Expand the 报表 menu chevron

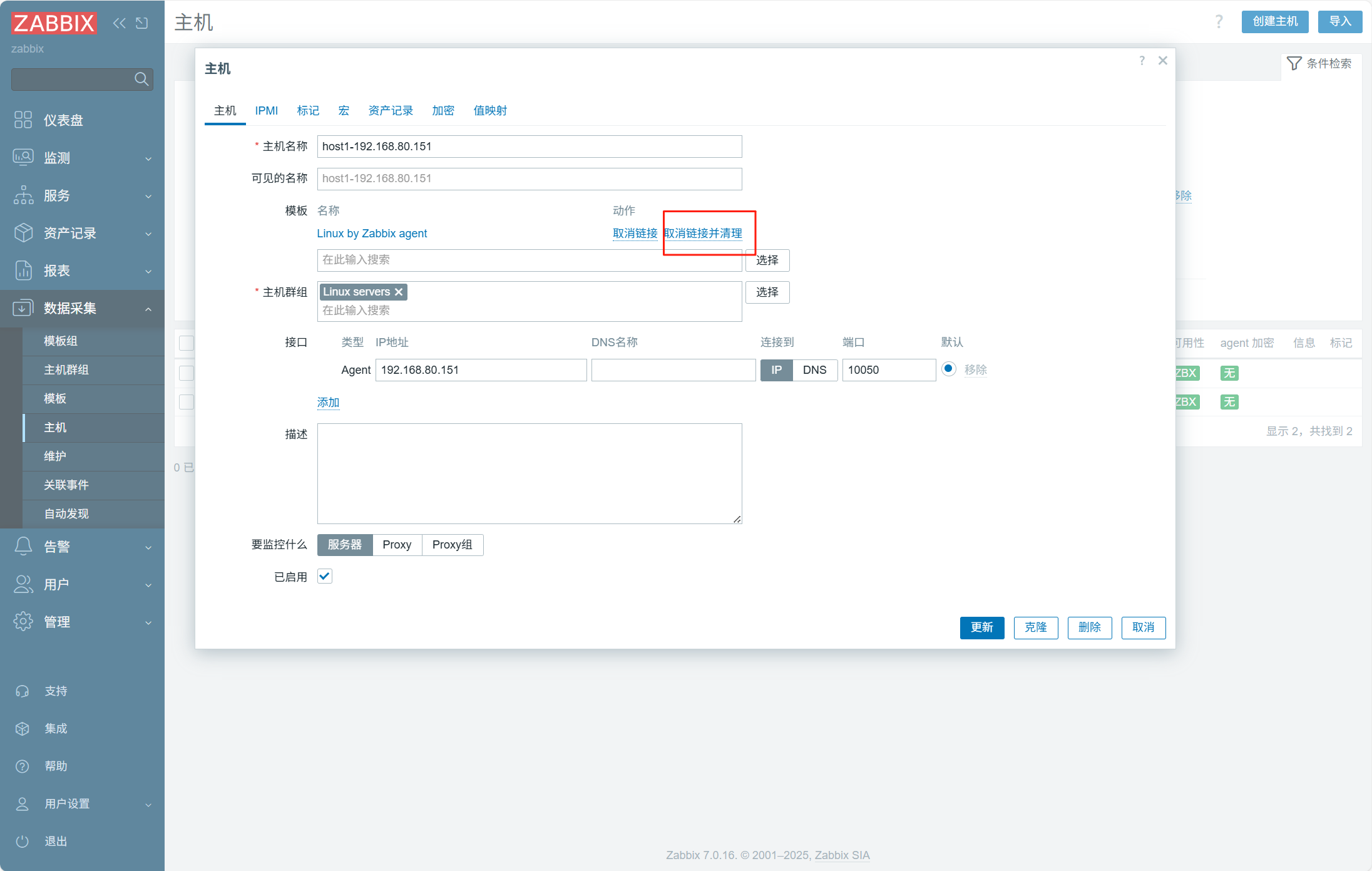click(x=148, y=271)
